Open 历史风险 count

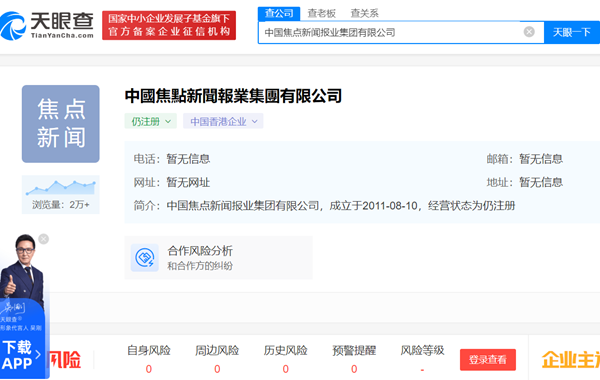coord(285,369)
